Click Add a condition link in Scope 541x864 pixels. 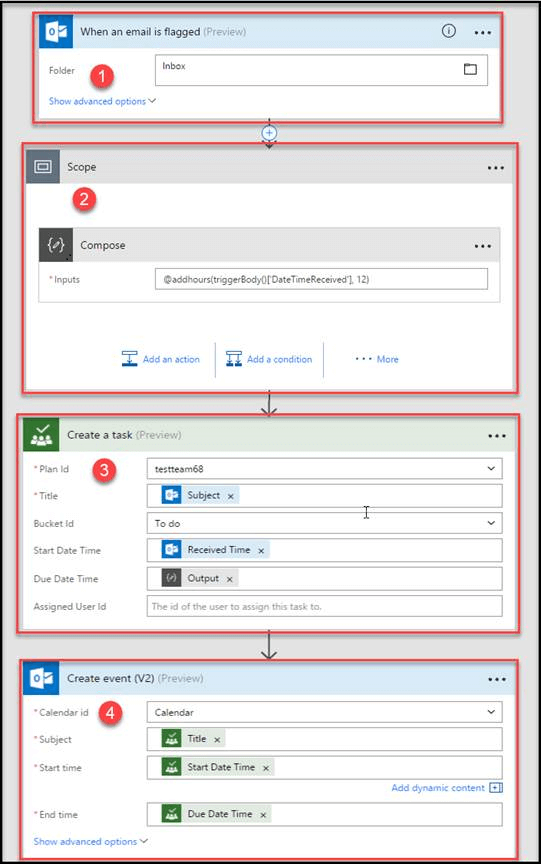pyautogui.click(x=279, y=359)
